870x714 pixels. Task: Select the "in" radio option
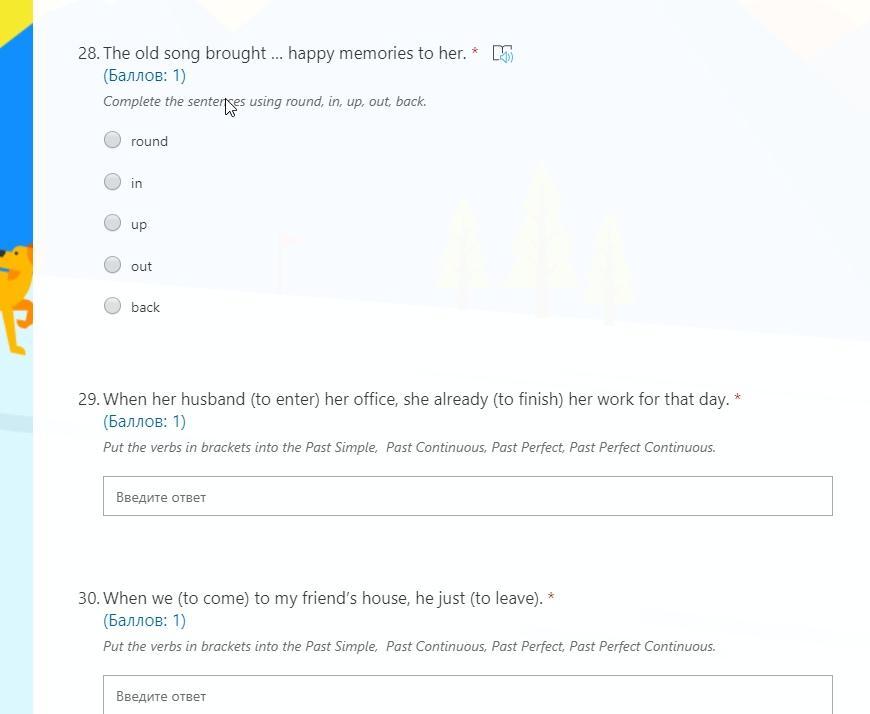click(113, 182)
